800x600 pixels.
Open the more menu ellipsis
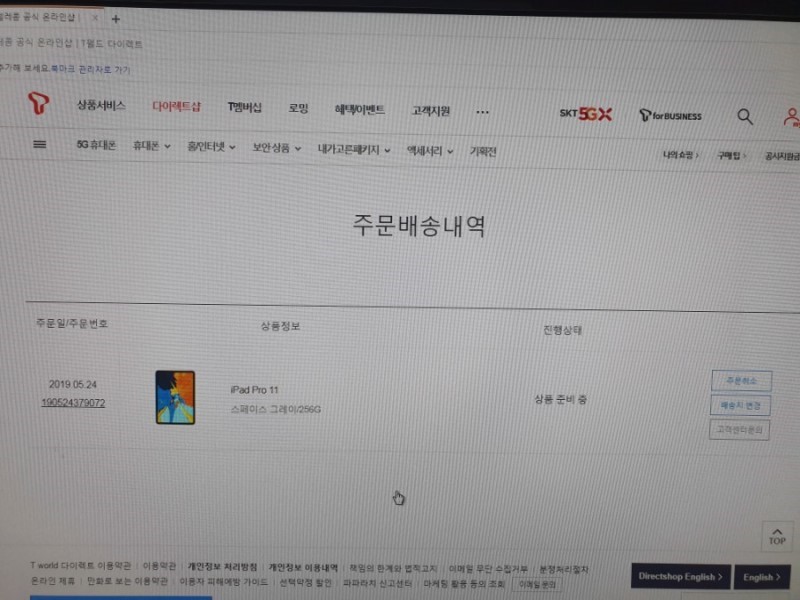[482, 112]
